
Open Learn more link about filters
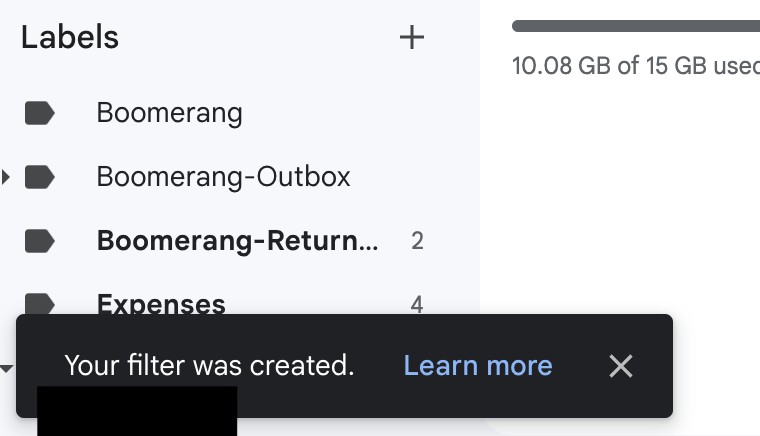tap(478, 366)
